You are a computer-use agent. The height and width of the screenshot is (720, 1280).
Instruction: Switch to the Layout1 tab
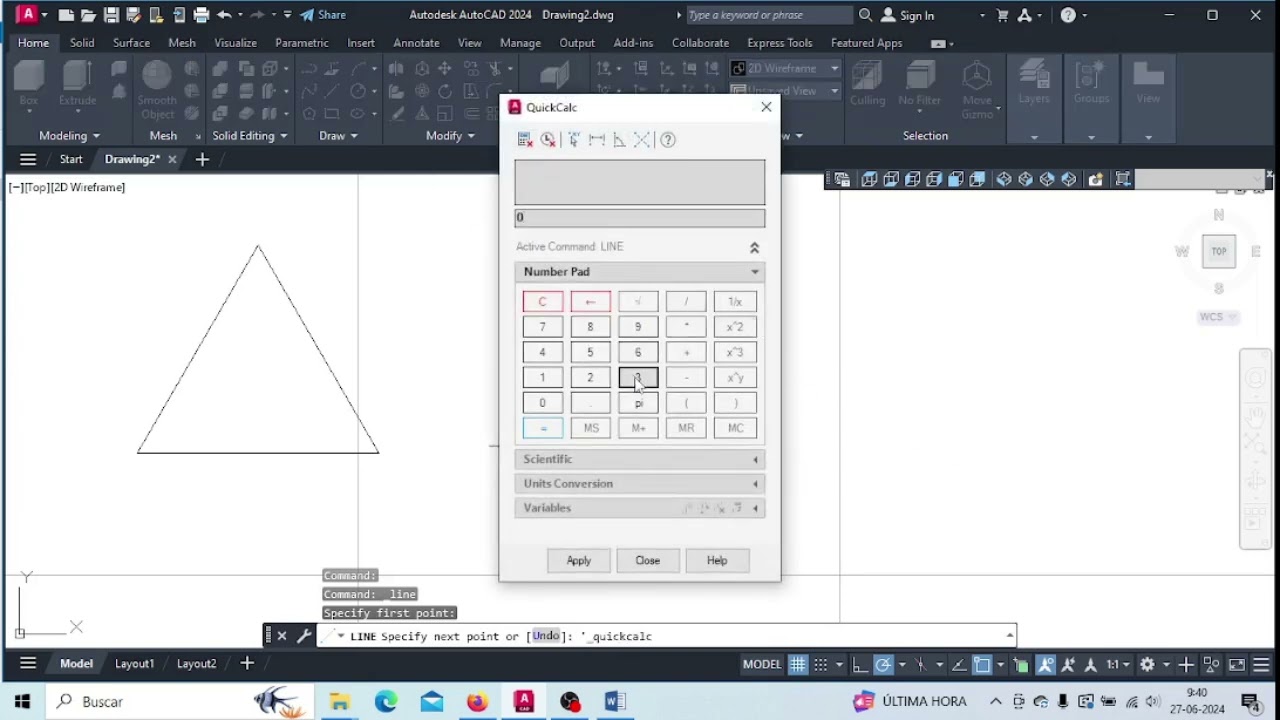coord(134,663)
